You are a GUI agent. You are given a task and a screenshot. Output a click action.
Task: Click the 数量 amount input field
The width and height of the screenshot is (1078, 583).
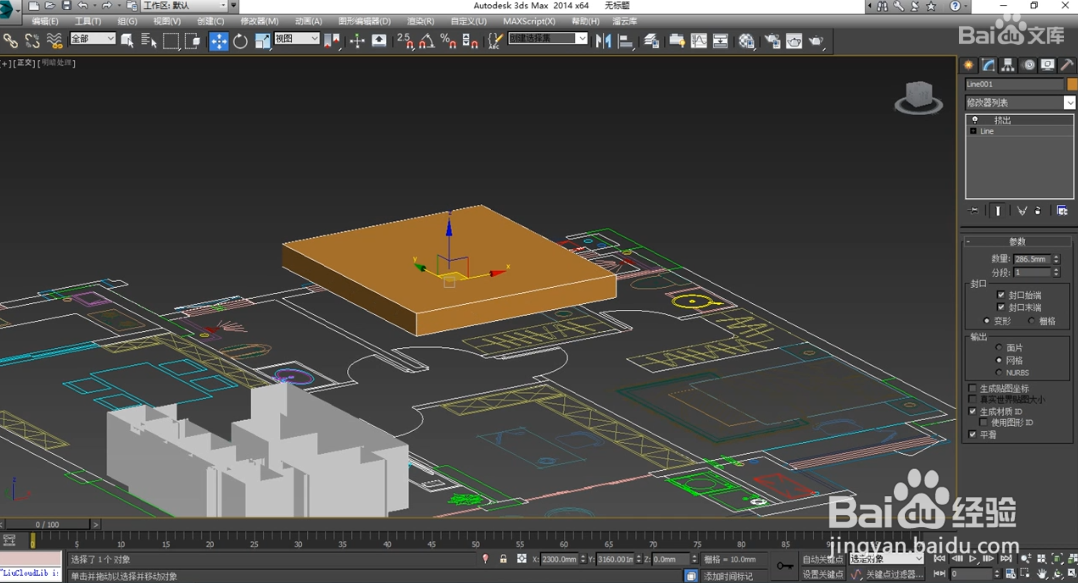pyautogui.click(x=1030, y=259)
